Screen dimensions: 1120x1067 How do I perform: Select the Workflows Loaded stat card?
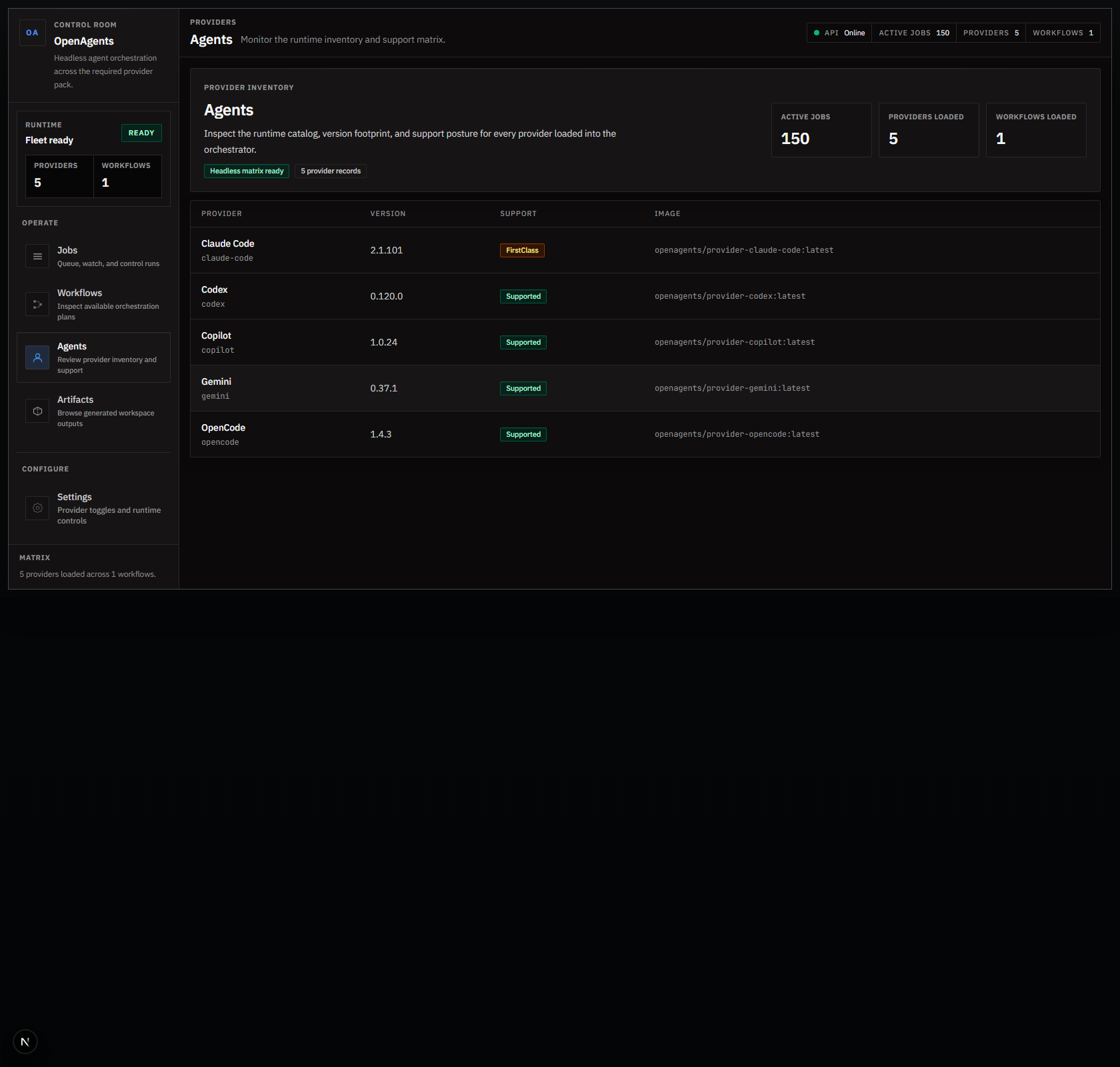click(x=1036, y=130)
